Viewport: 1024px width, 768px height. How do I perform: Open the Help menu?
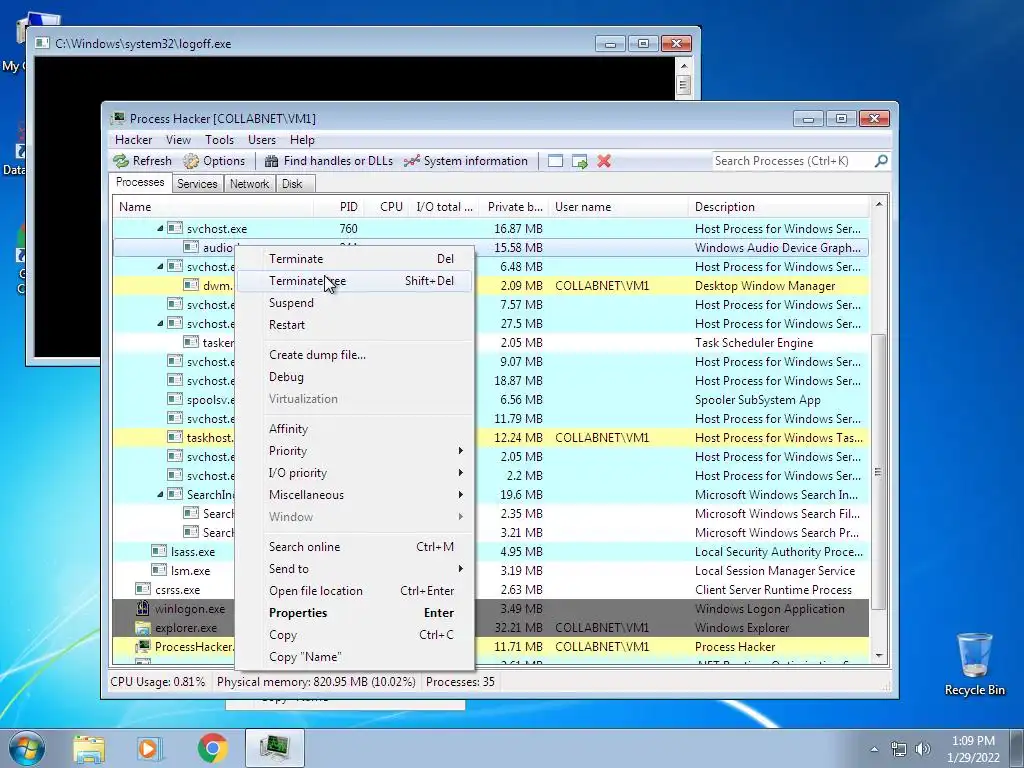point(302,140)
